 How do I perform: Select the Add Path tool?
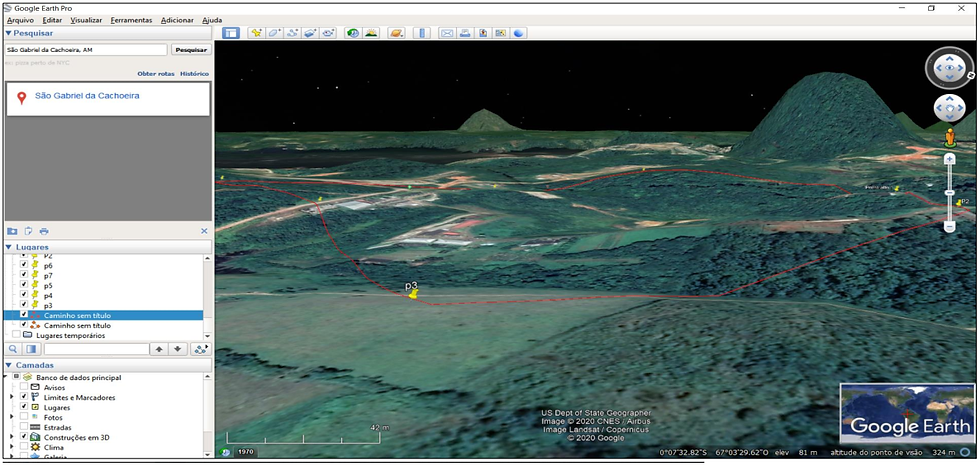click(x=292, y=33)
